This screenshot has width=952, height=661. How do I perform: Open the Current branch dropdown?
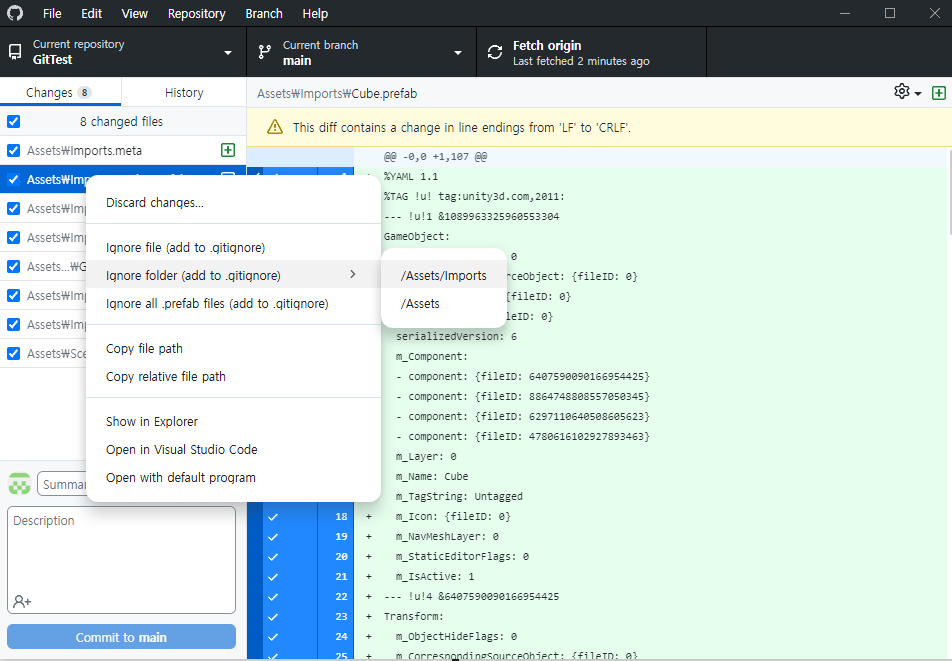[x=361, y=52]
